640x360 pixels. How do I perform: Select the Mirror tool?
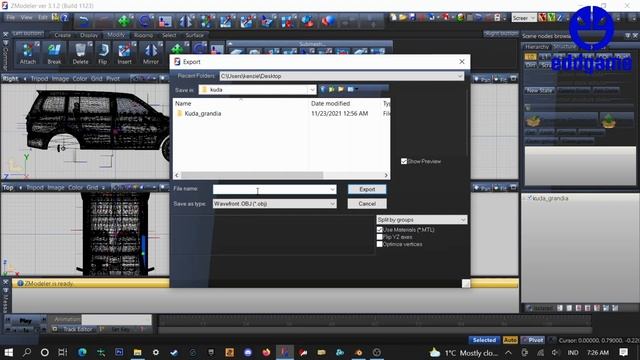tap(151, 53)
